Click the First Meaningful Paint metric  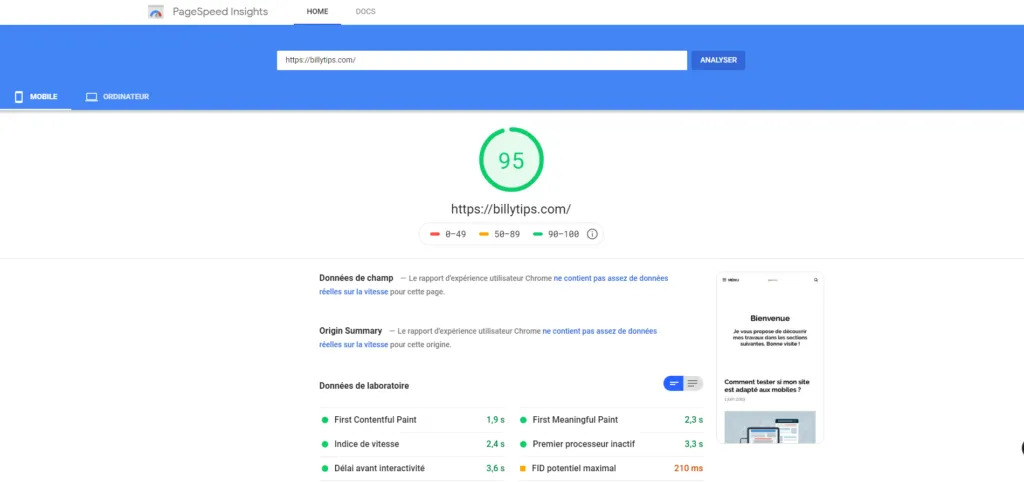(611, 420)
